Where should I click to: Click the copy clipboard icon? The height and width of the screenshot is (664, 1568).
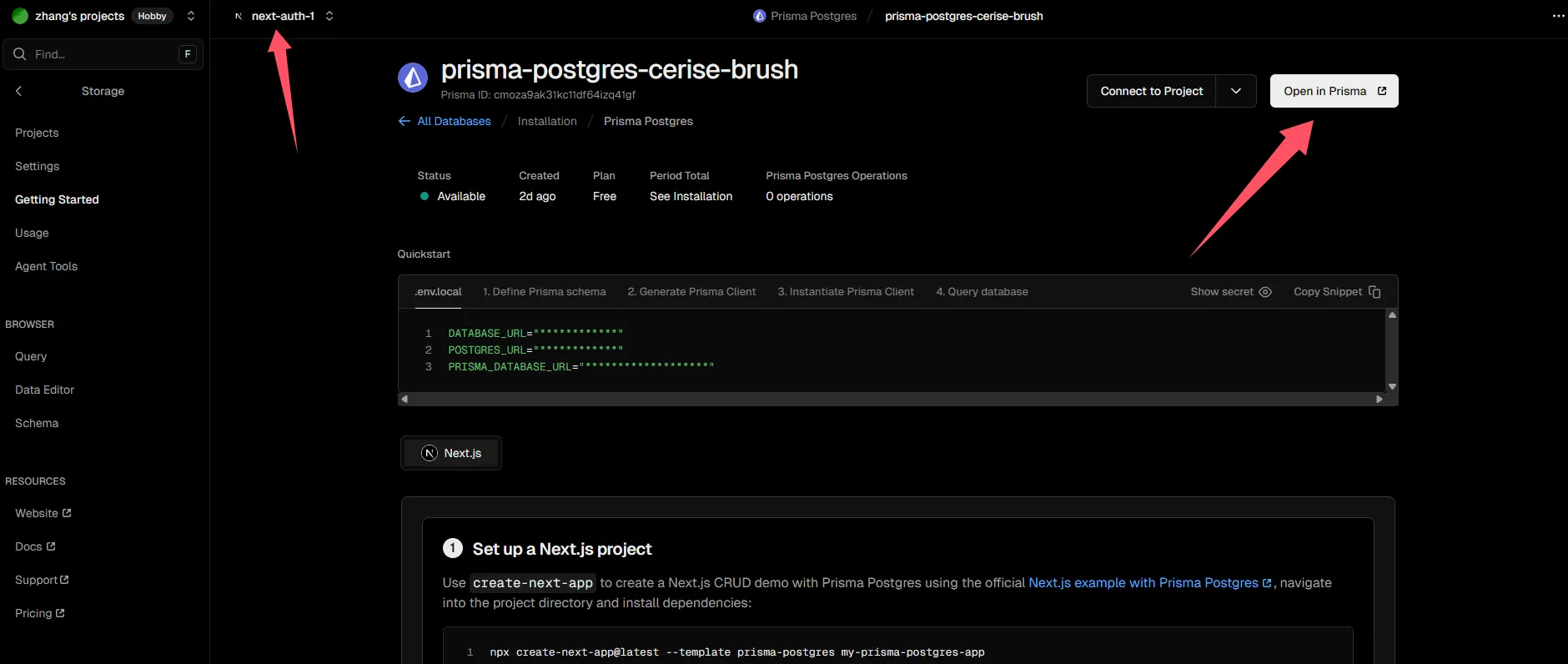pyautogui.click(x=1375, y=292)
